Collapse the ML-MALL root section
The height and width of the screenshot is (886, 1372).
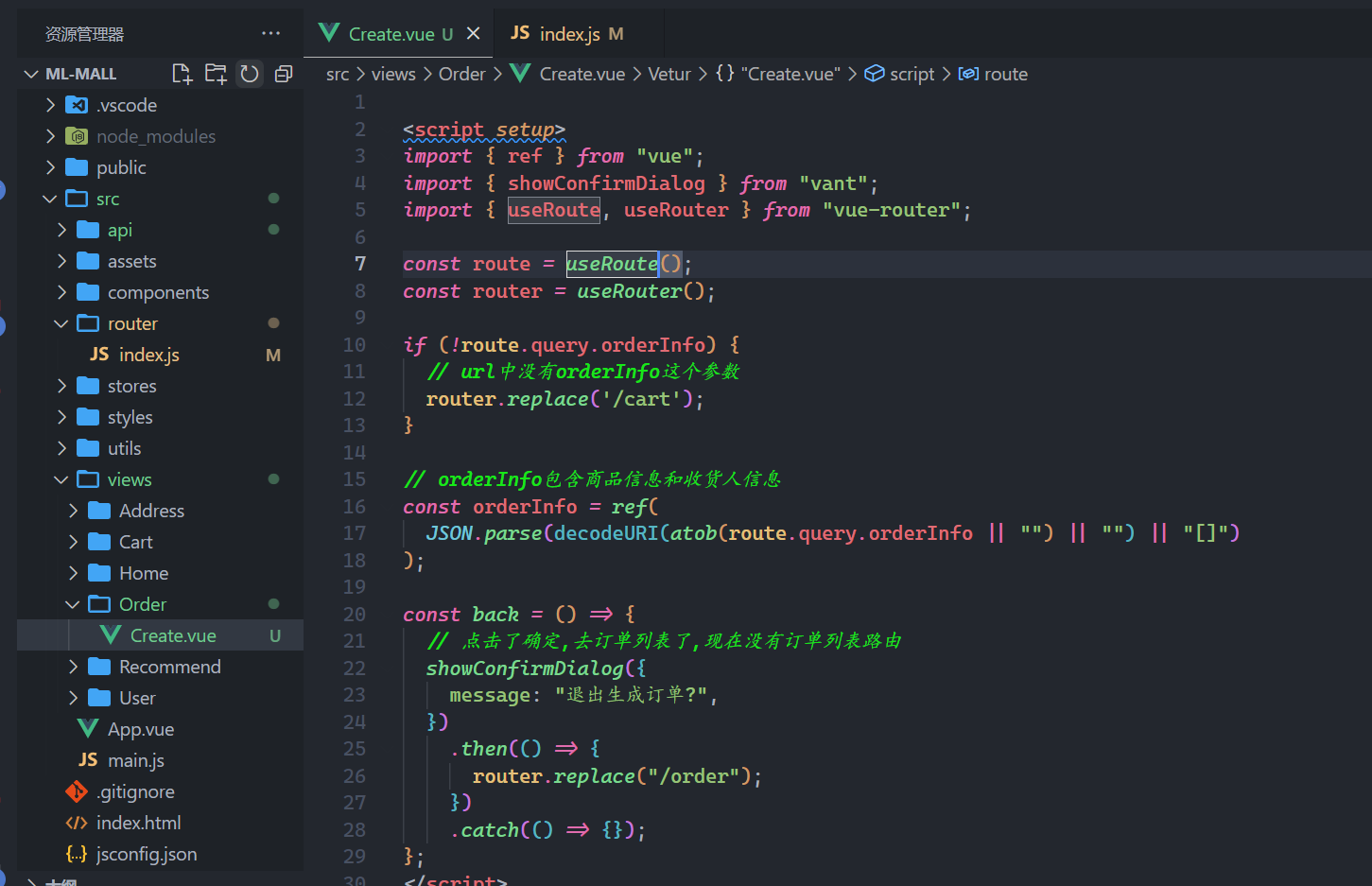point(32,74)
